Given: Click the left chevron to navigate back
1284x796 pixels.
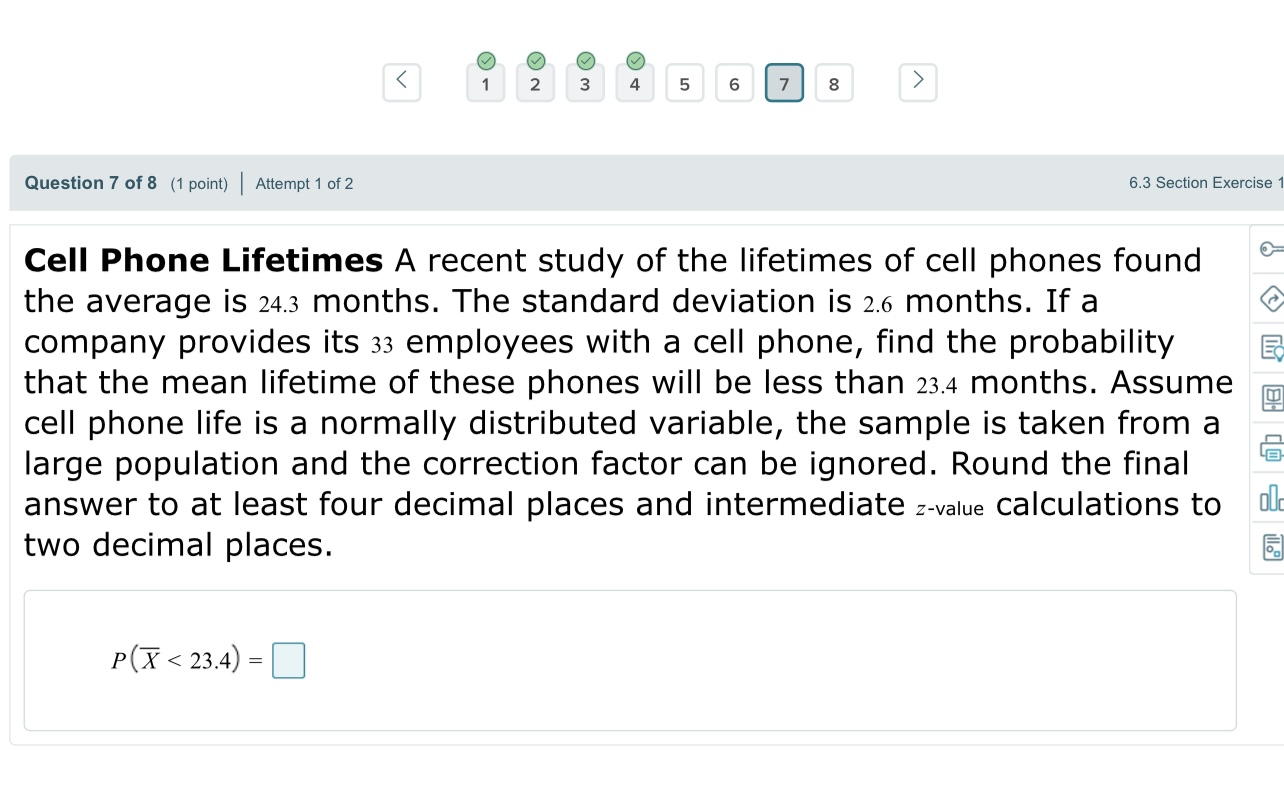Looking at the screenshot, I should click(x=401, y=82).
